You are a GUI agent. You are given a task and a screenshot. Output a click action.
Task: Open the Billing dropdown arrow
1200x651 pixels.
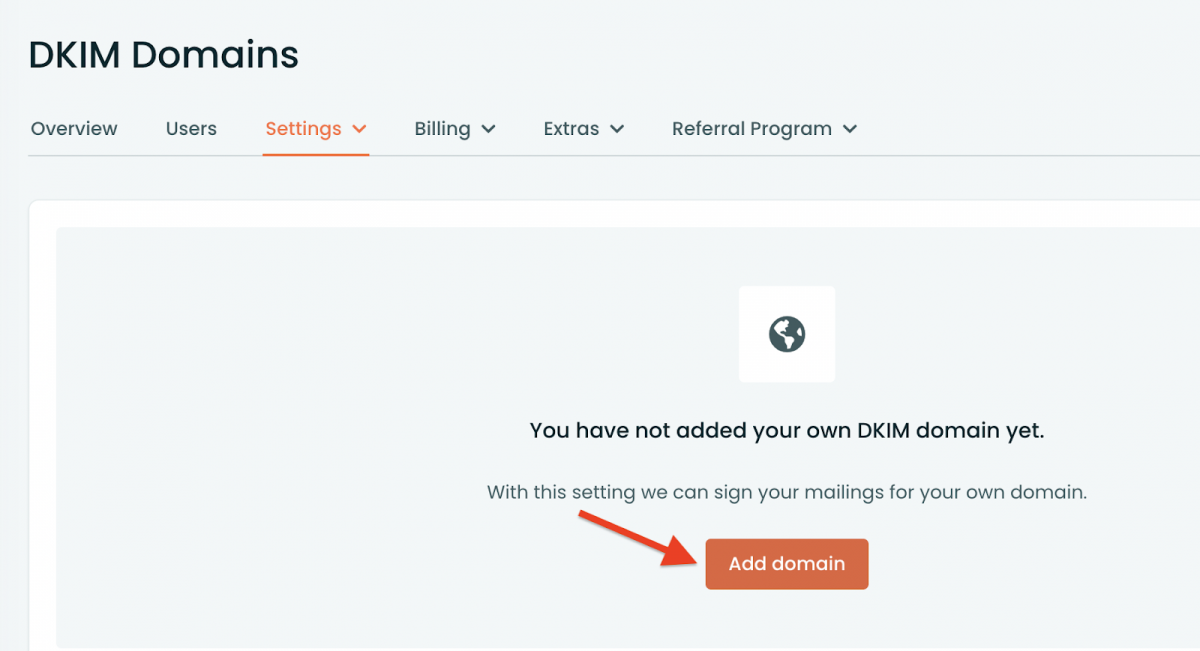click(x=489, y=129)
